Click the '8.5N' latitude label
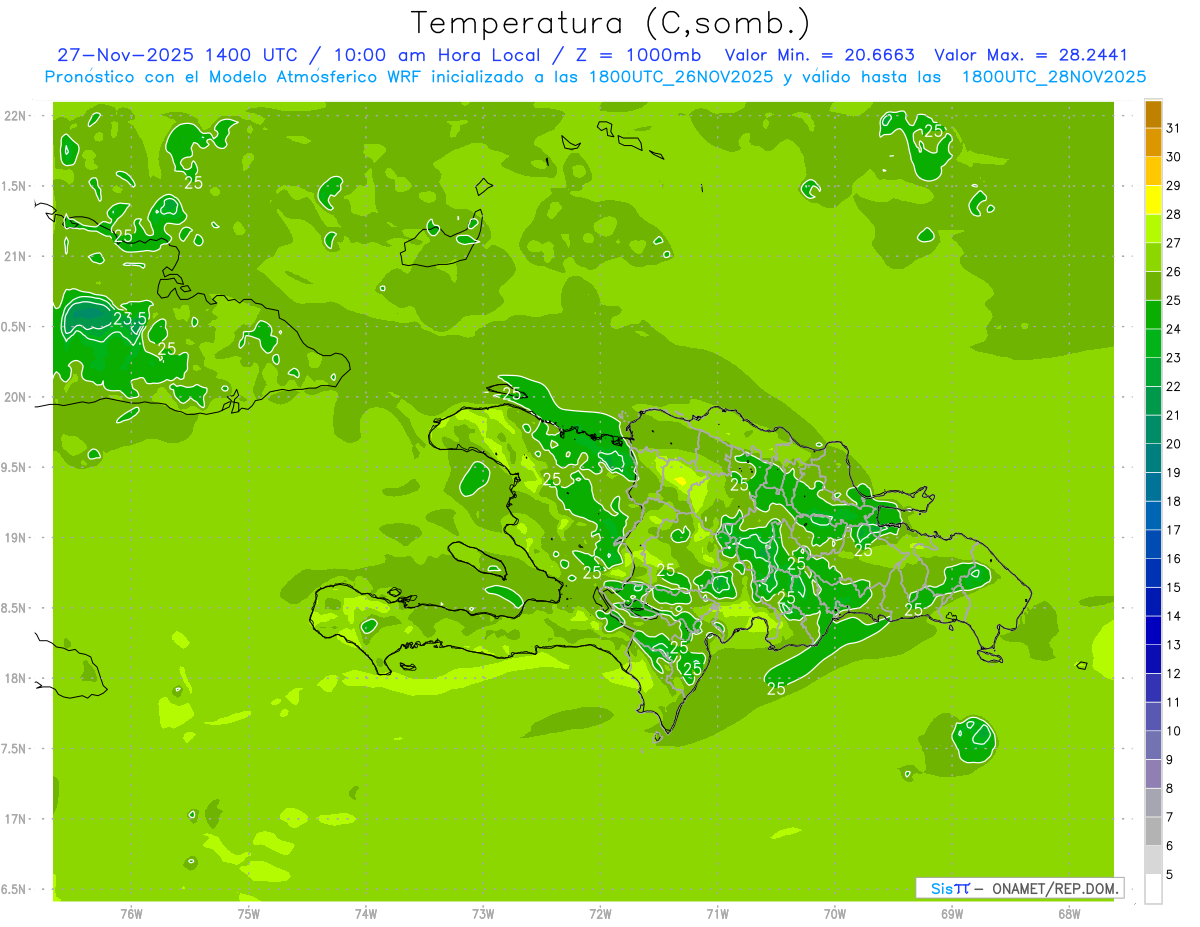This screenshot has width=1200, height=927. click(14, 608)
